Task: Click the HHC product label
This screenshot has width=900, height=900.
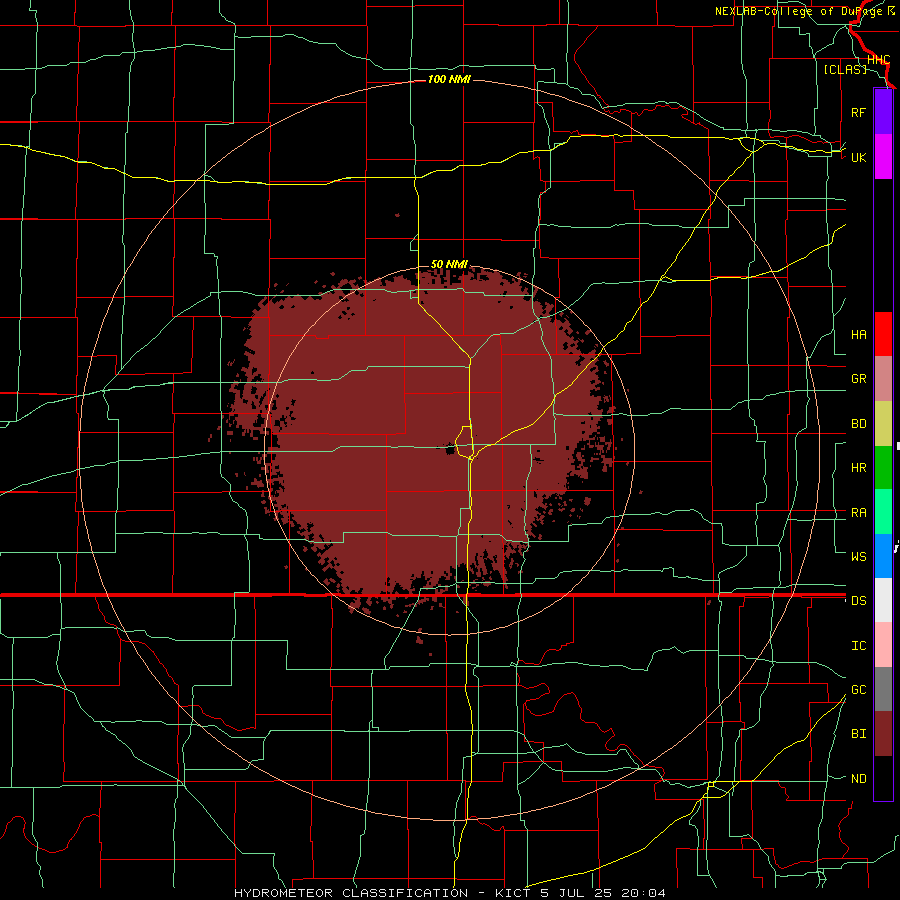Action: point(878,60)
